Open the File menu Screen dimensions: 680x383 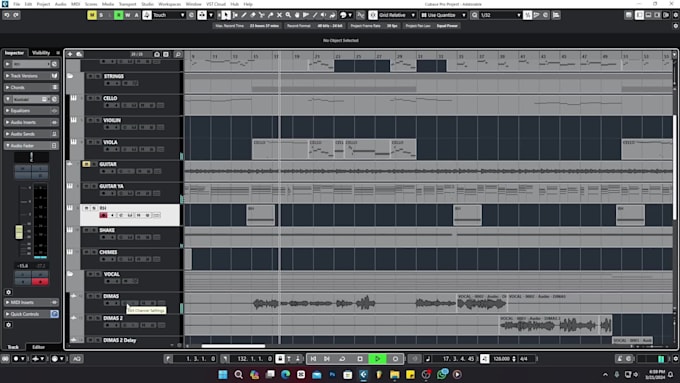click(x=16, y=4)
